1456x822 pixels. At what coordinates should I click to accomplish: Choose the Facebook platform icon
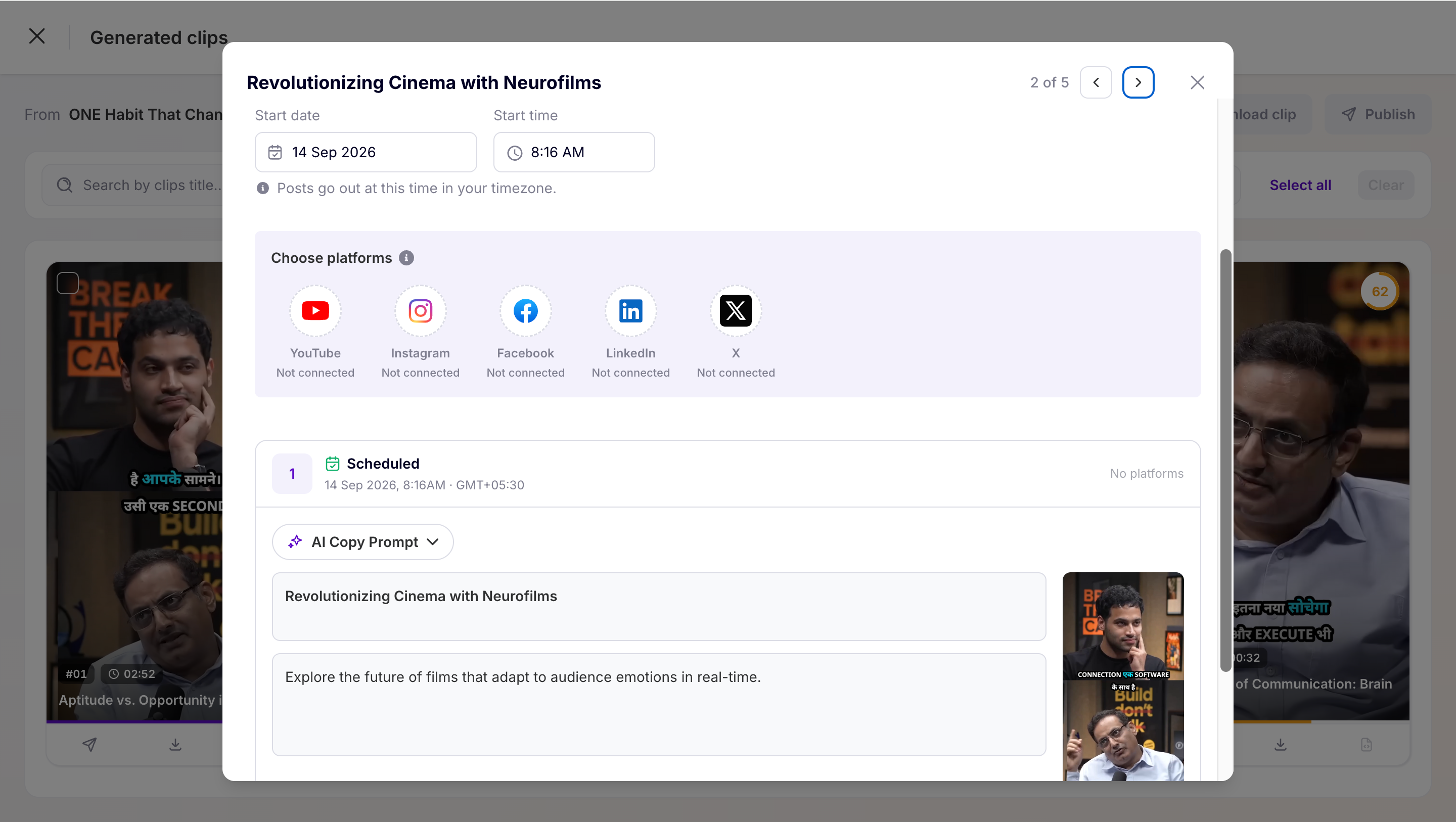point(526,310)
